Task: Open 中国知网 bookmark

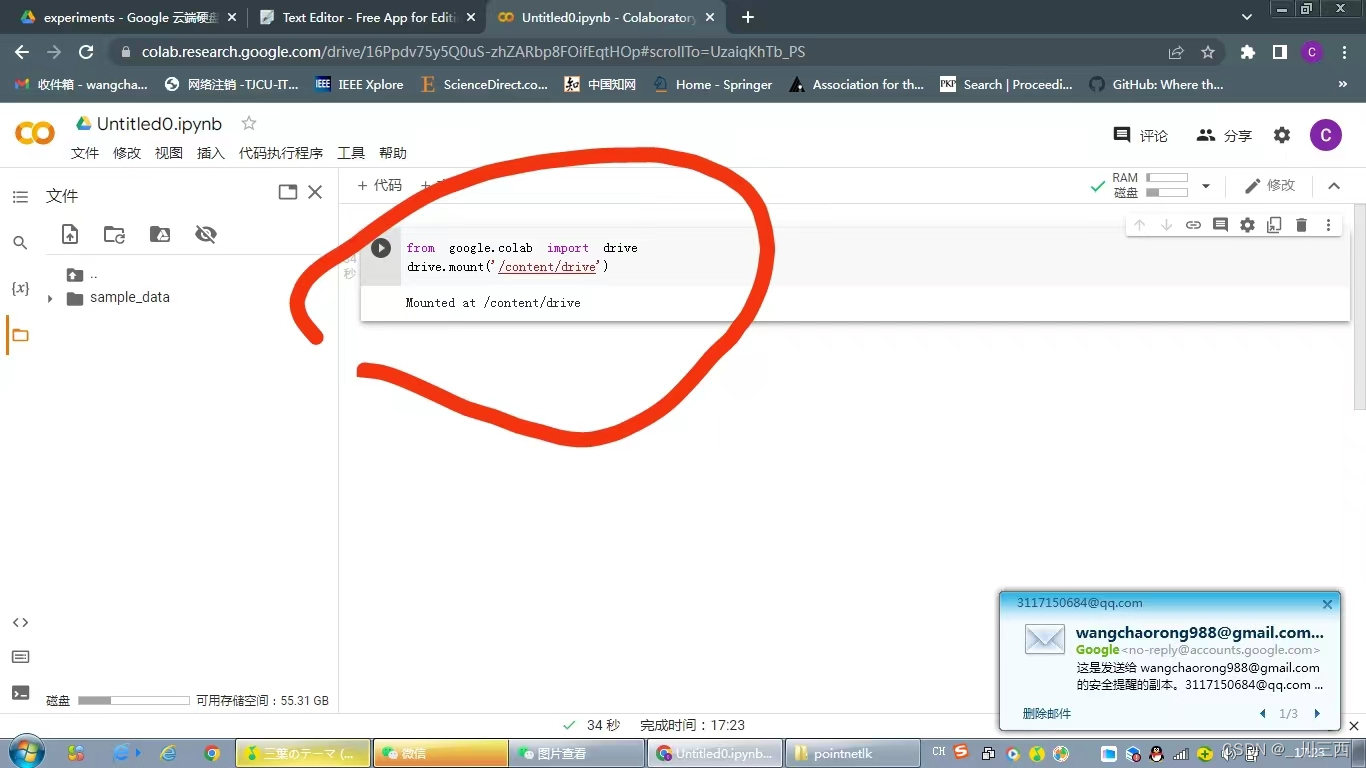Action: point(600,84)
